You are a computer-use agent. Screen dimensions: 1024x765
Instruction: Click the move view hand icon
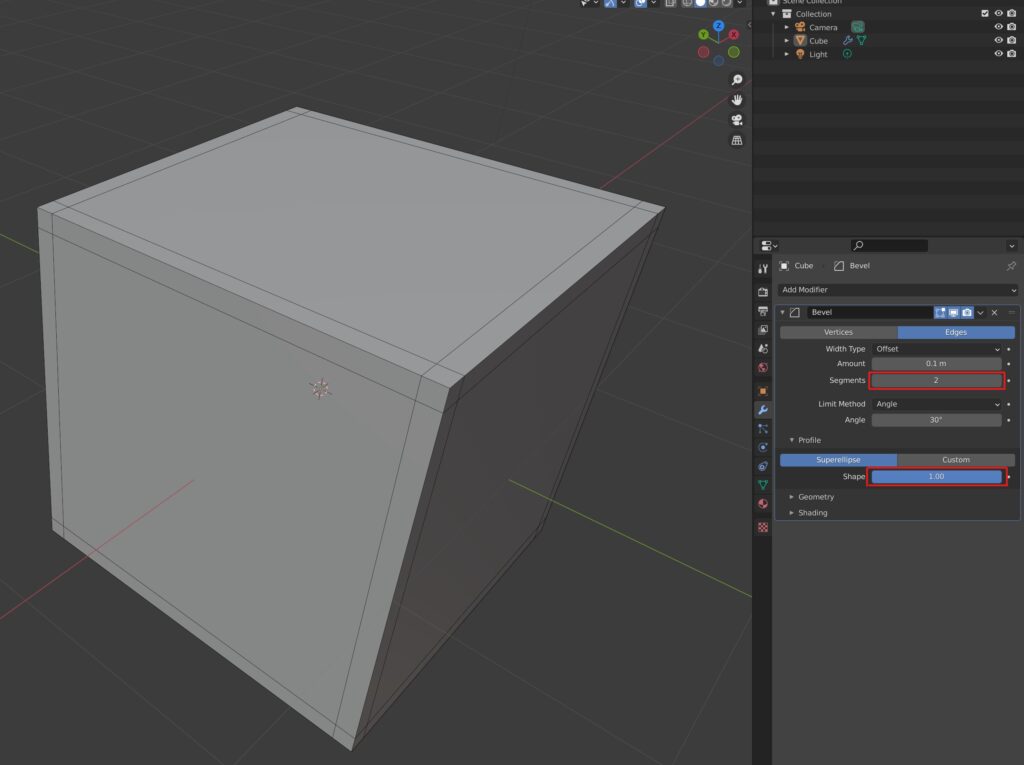click(737, 99)
